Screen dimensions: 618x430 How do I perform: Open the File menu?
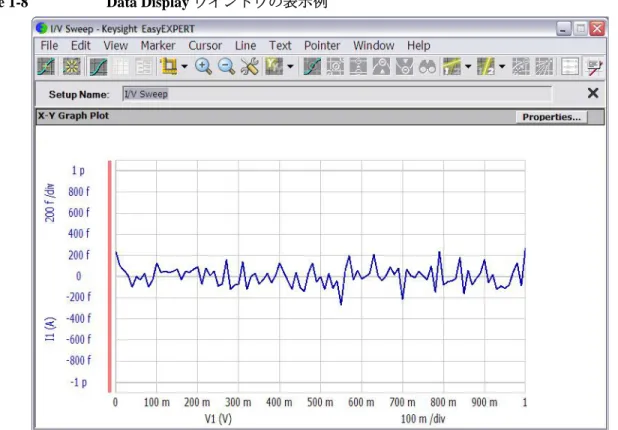click(x=49, y=46)
